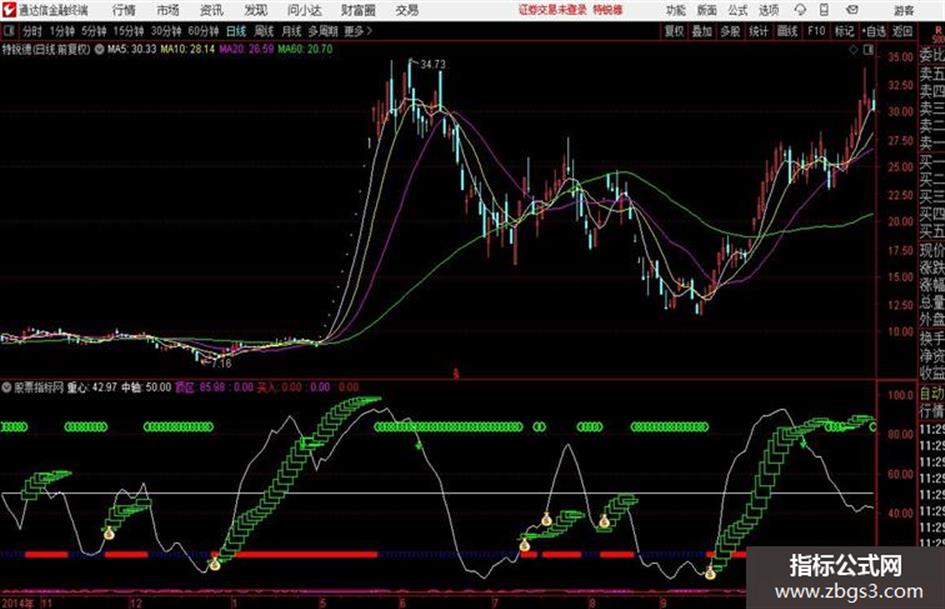This screenshot has width=945, height=609.
Task: Click the money bag buy signal near November
Action: pyautogui.click(x=109, y=533)
